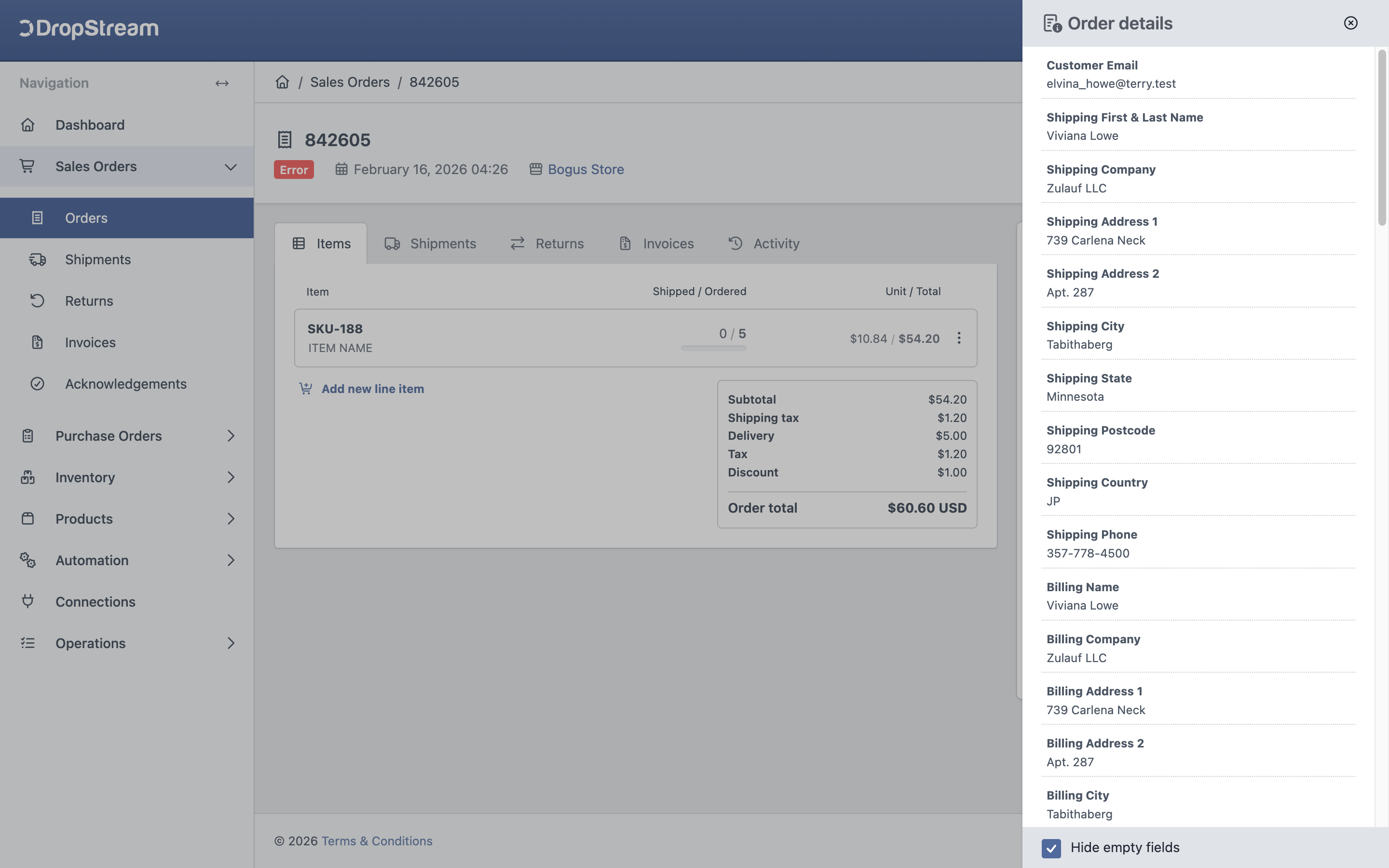The width and height of the screenshot is (1389, 868).
Task: Collapse the Sales Orders chevron
Action: (231, 167)
